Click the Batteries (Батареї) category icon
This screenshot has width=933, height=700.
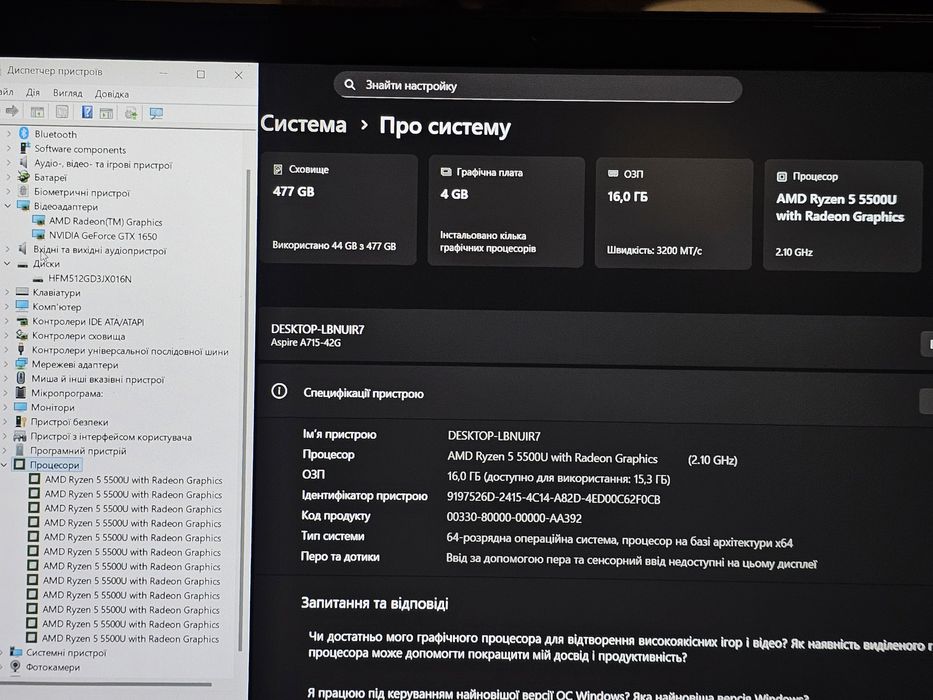pos(24,177)
